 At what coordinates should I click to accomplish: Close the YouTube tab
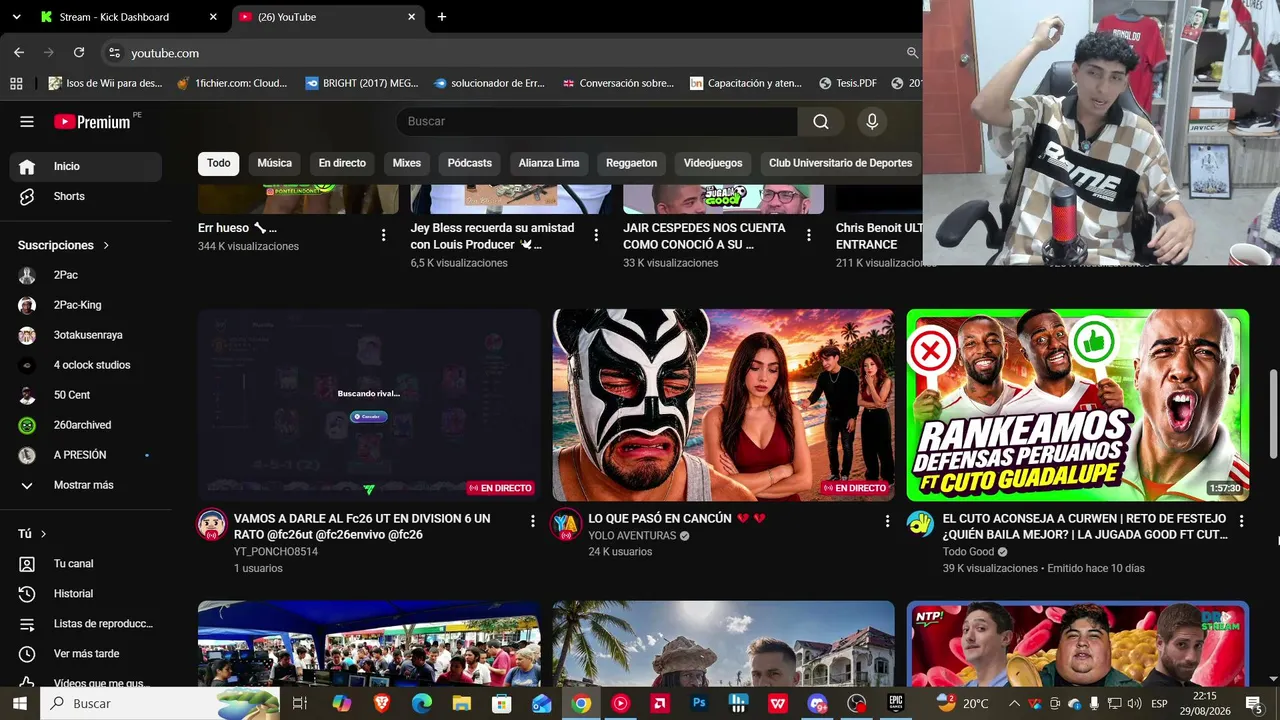coord(411,17)
